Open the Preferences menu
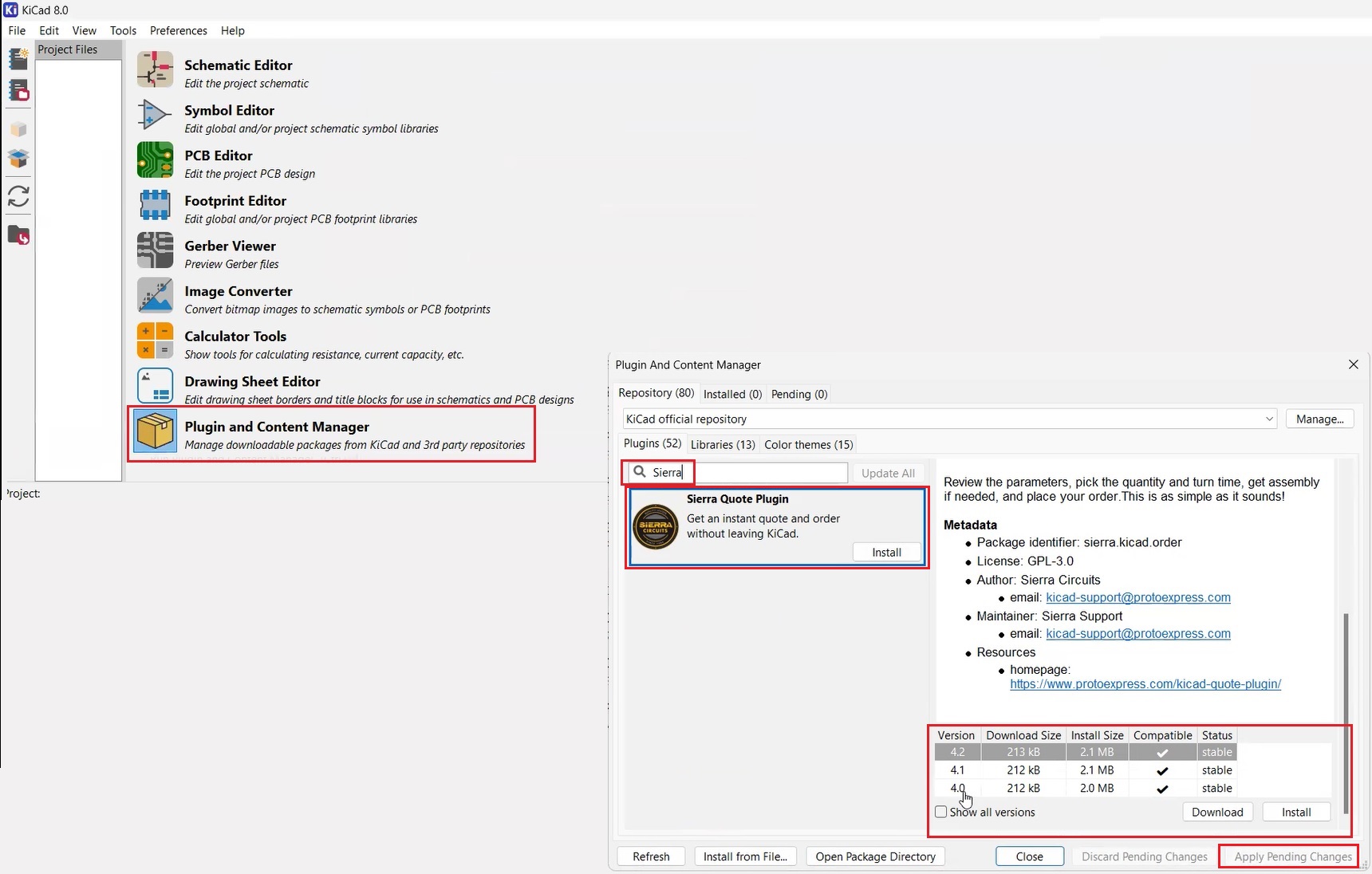Viewport: 1372px width, 874px height. [x=179, y=30]
